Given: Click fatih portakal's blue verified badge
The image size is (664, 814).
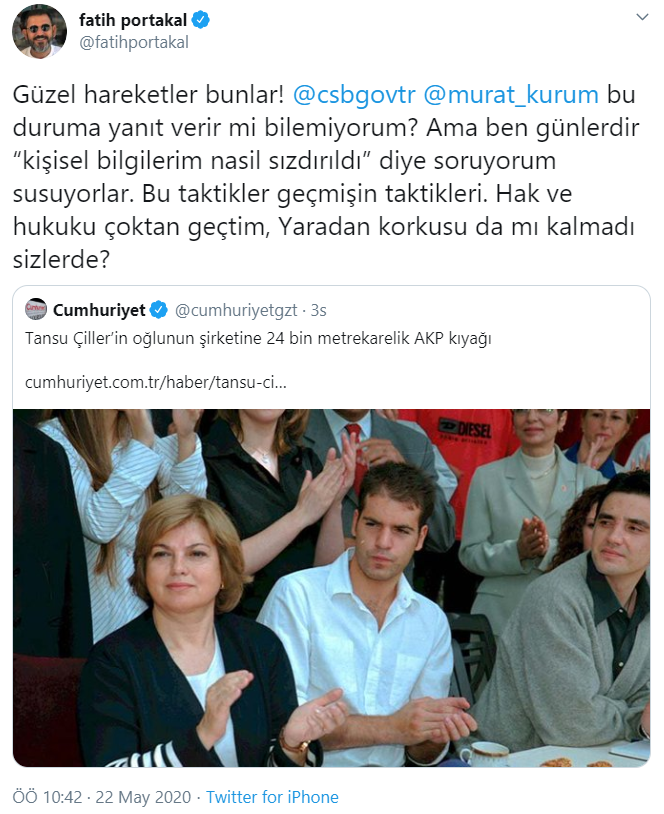Looking at the screenshot, I should pyautogui.click(x=201, y=20).
